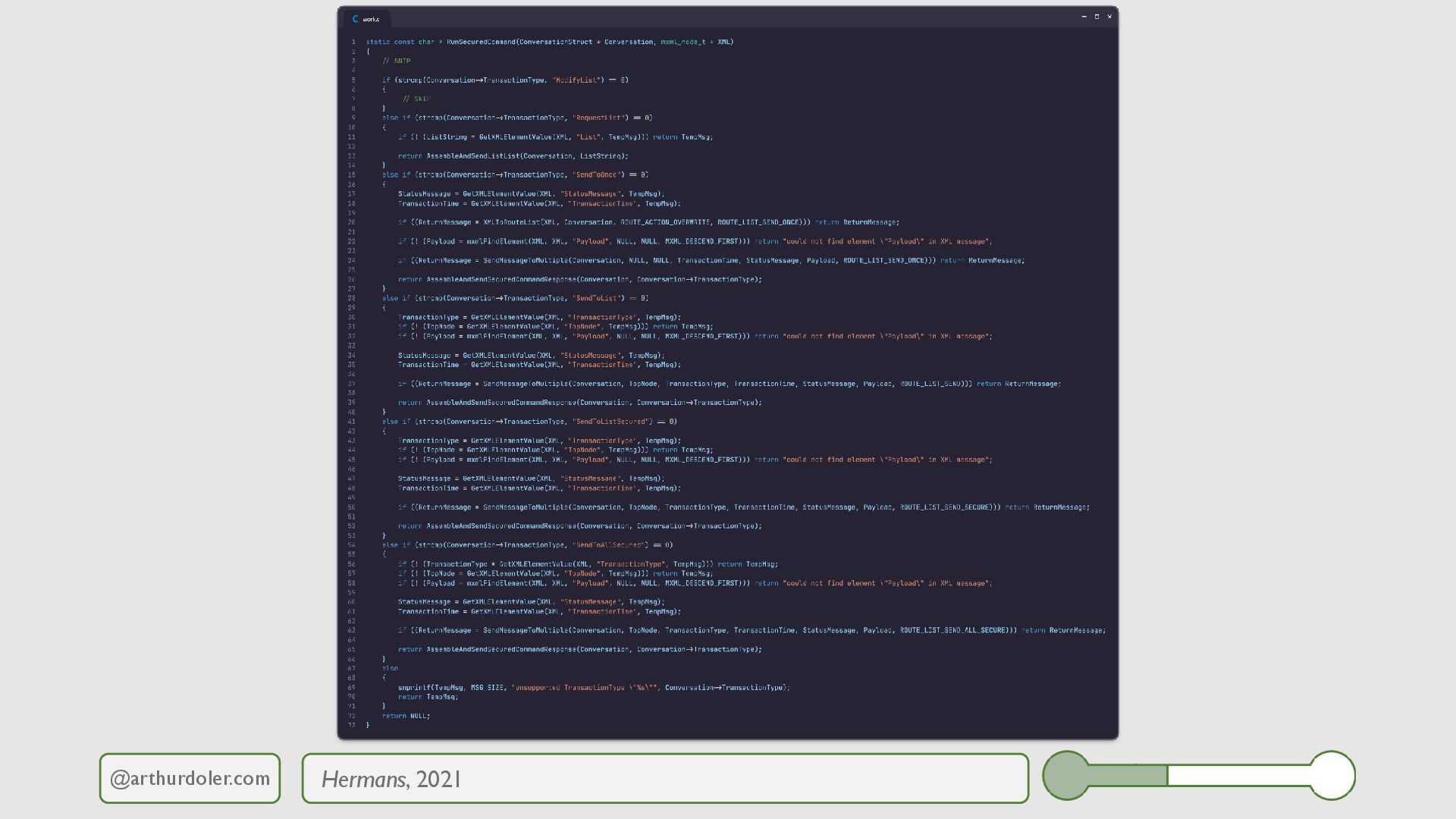Click the snprintf call on line 69
1456x819 pixels.
click(414, 688)
